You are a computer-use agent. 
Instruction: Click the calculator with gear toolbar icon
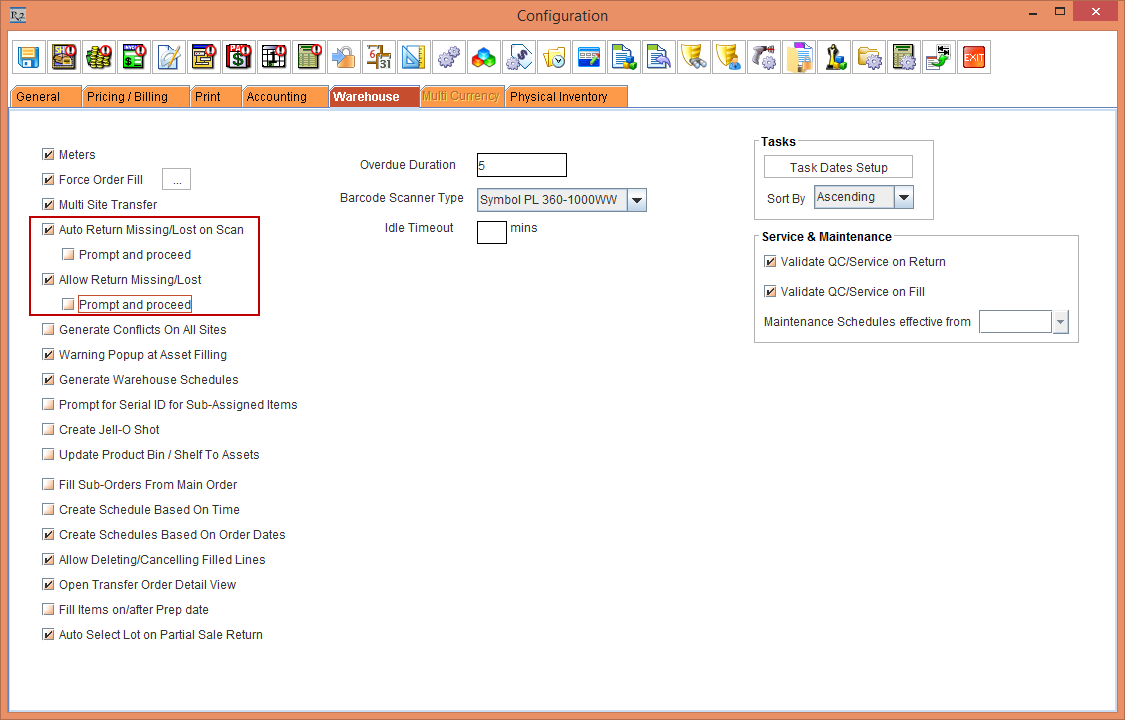(904, 57)
